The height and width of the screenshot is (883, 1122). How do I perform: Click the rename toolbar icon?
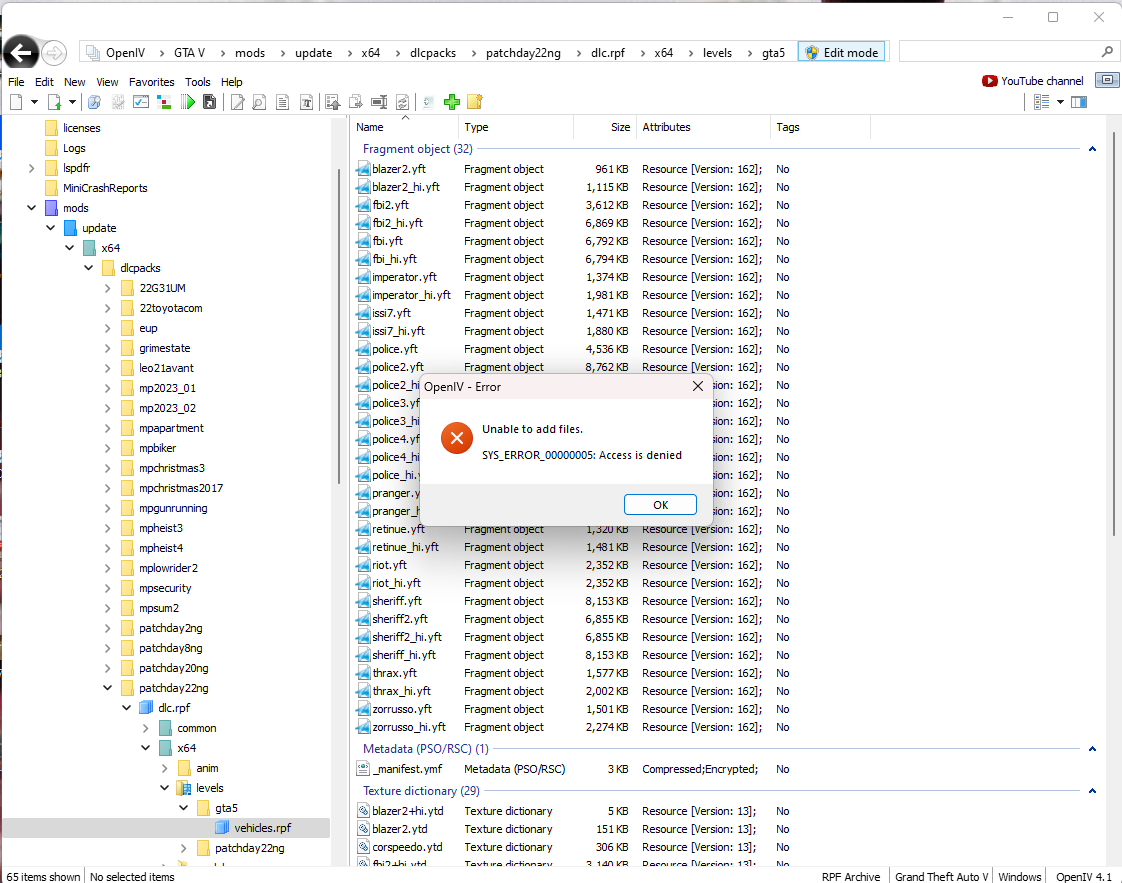coord(379,102)
